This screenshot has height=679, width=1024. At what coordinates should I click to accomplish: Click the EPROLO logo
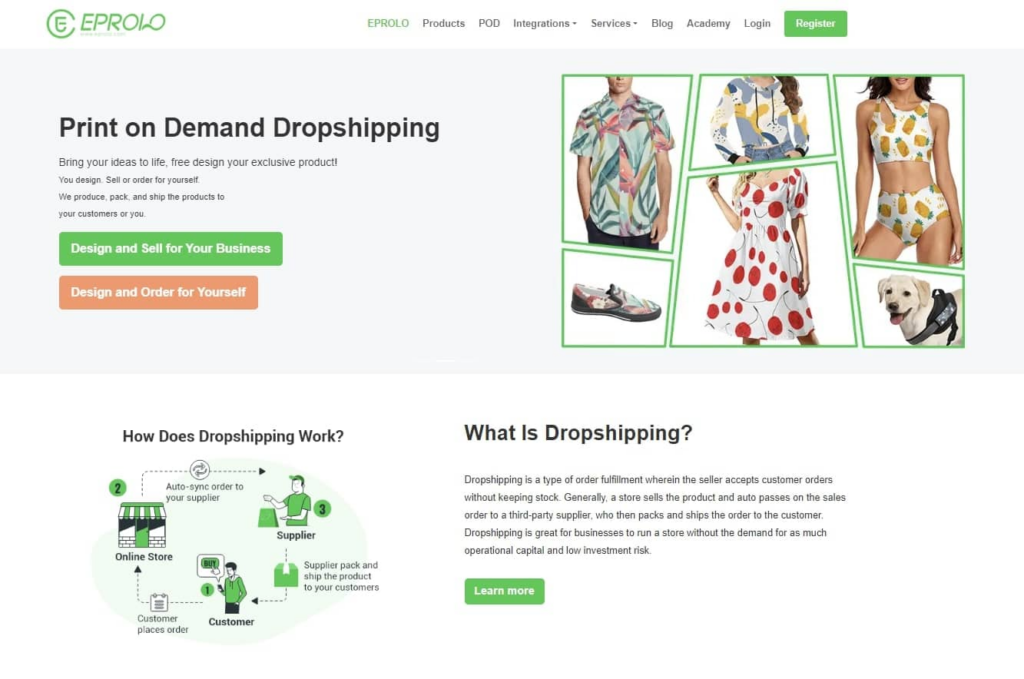106,24
